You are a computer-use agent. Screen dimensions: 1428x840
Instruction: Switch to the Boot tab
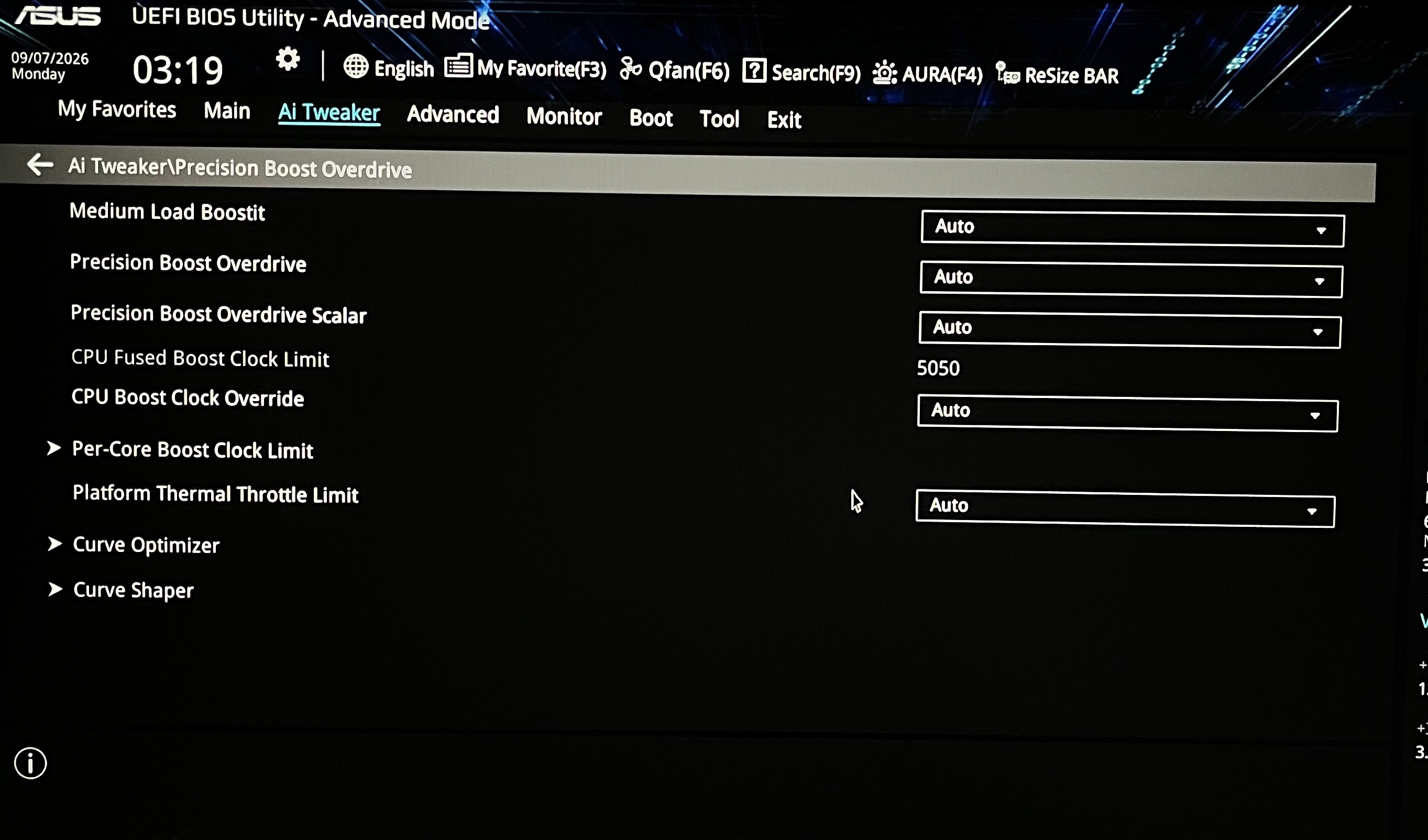click(651, 118)
